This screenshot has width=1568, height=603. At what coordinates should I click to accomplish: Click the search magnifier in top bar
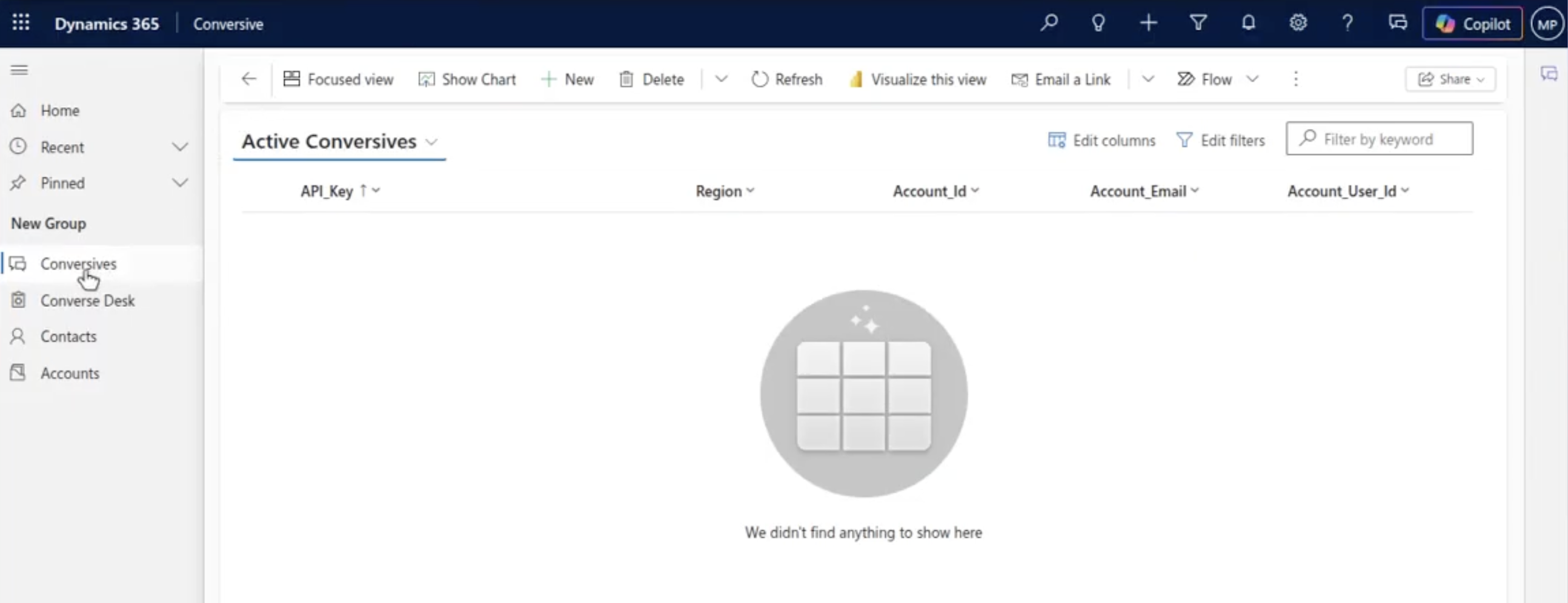(1048, 23)
